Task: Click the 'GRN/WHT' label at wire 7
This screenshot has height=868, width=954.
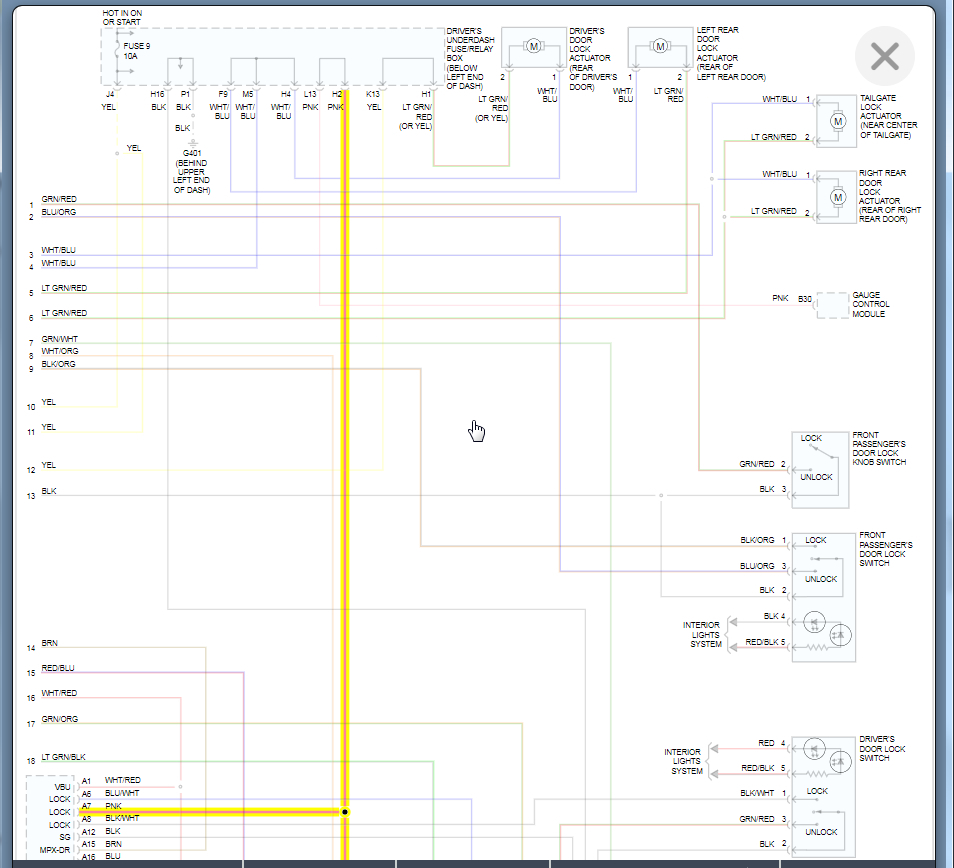Action: click(60, 339)
